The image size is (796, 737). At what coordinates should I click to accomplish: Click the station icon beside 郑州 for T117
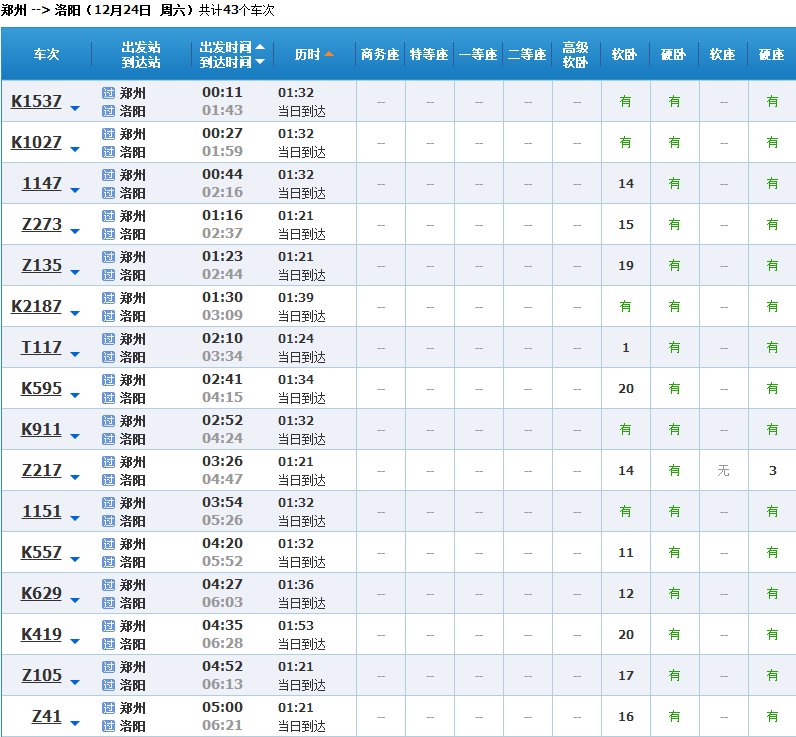point(109,339)
